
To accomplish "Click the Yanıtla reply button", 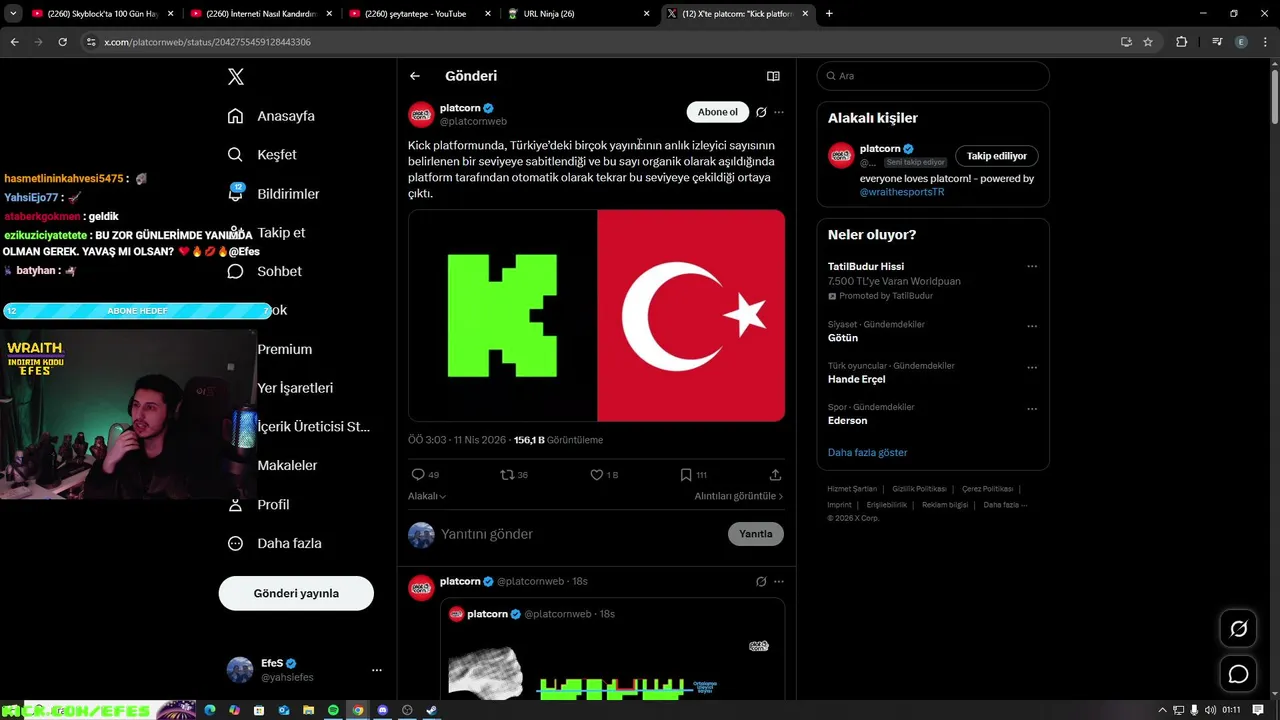I will 756,534.
